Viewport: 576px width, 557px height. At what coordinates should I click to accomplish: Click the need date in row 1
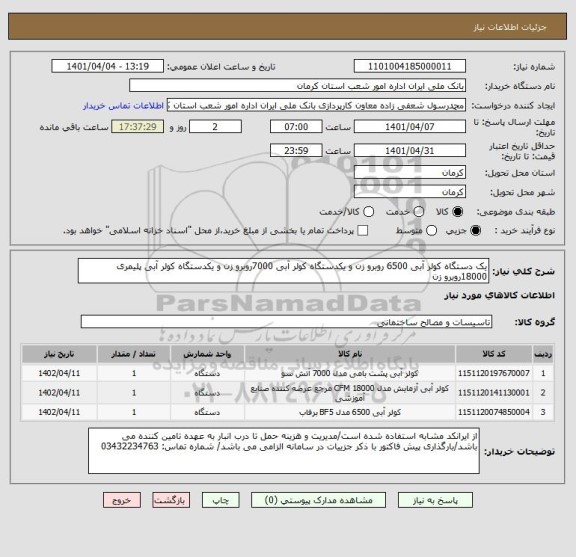(59, 373)
